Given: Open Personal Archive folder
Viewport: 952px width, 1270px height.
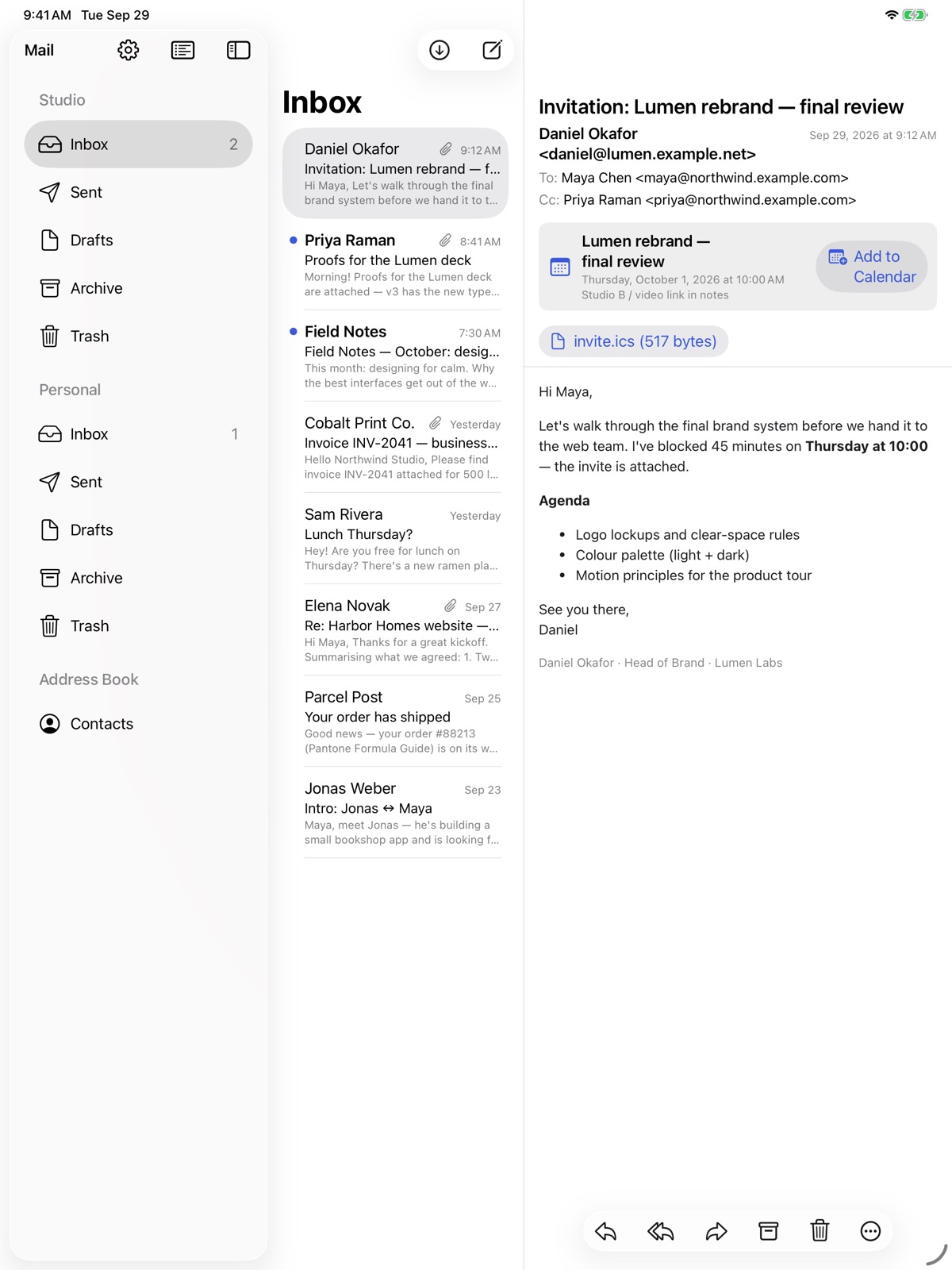Looking at the screenshot, I should click(x=138, y=578).
